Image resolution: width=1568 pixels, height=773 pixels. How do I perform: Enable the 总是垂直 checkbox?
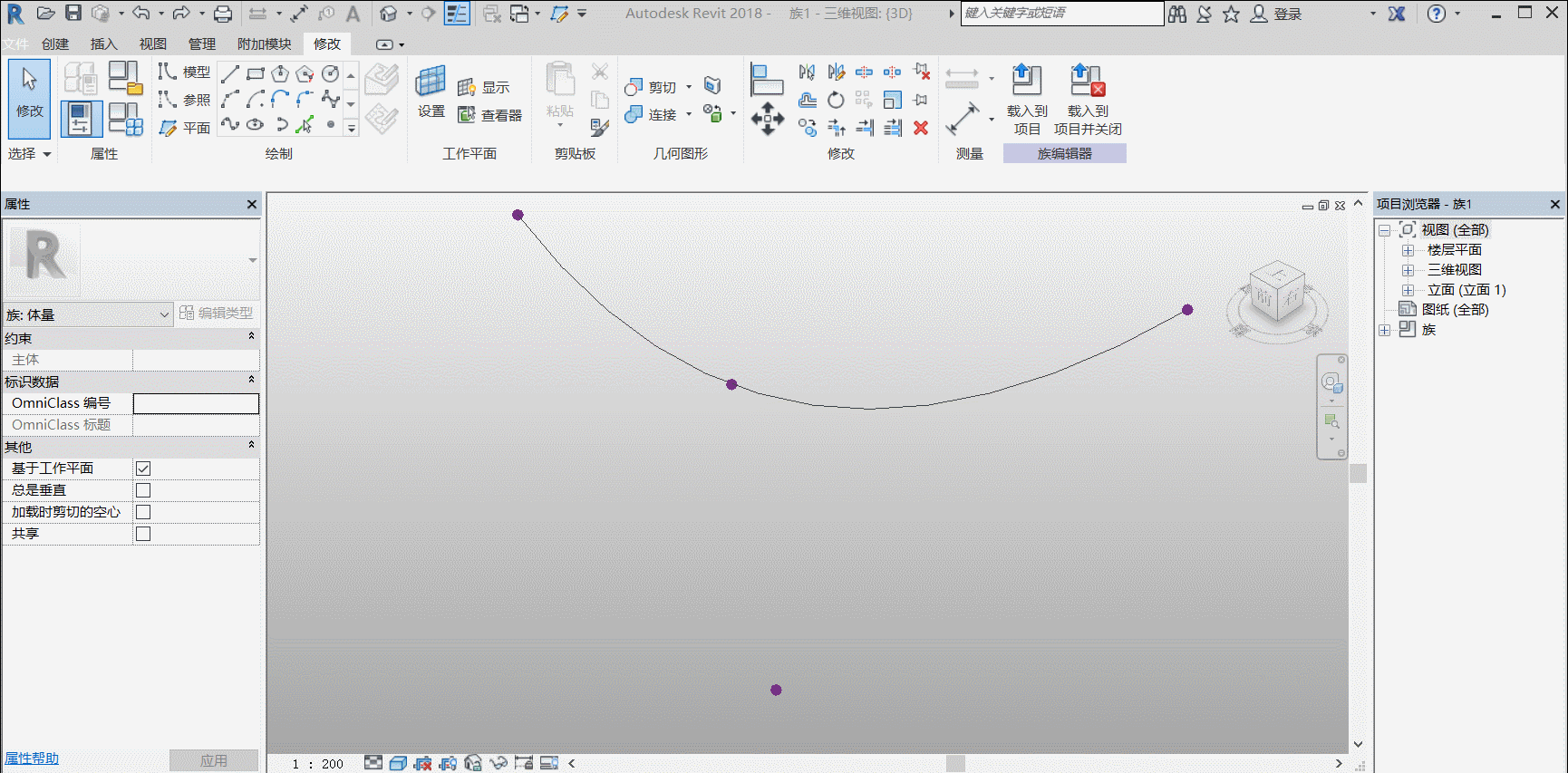coord(143,490)
